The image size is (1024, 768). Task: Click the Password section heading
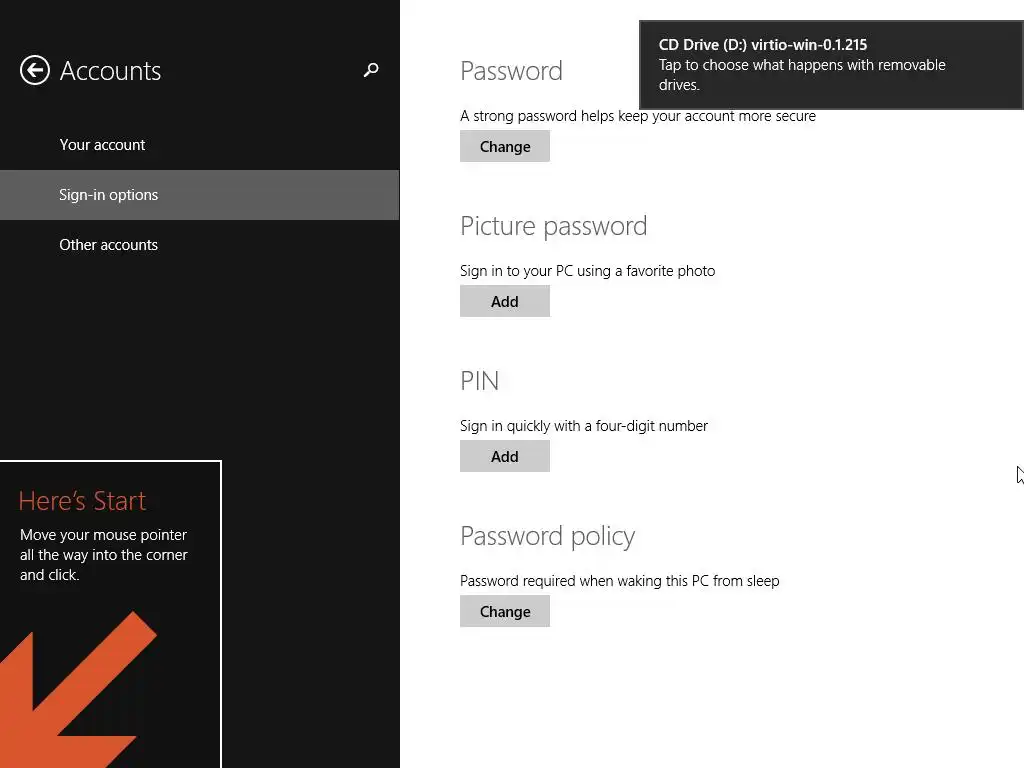pyautogui.click(x=511, y=71)
